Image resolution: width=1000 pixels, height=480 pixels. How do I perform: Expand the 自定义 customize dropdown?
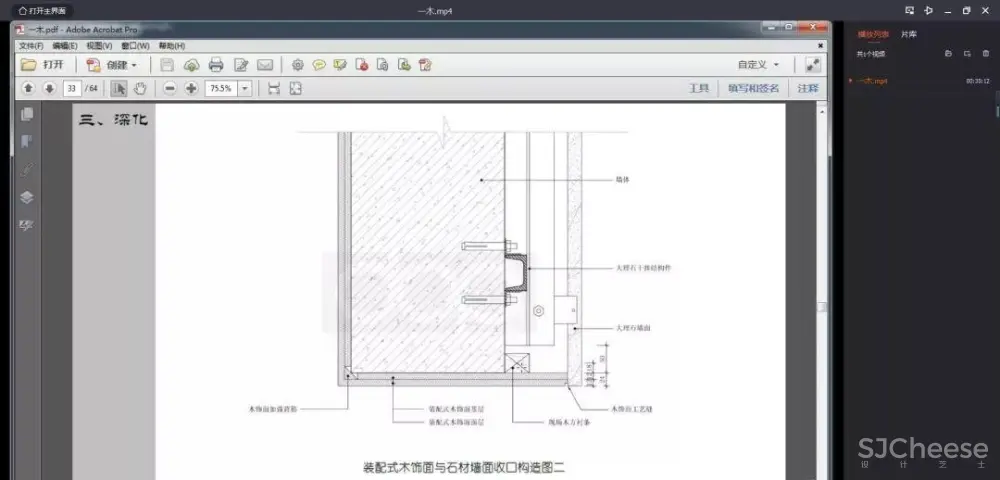click(x=758, y=65)
